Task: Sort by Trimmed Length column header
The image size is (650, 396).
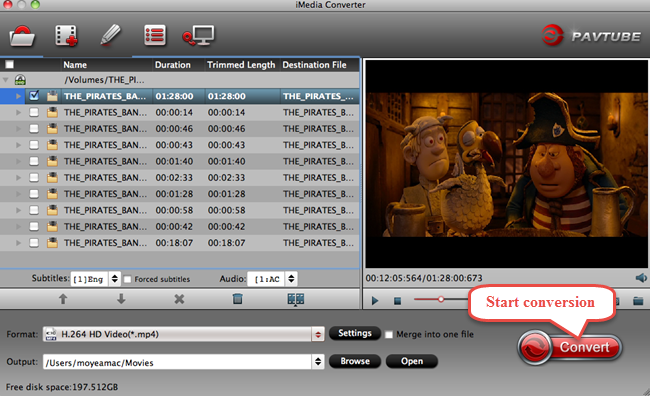Action: 241,65
